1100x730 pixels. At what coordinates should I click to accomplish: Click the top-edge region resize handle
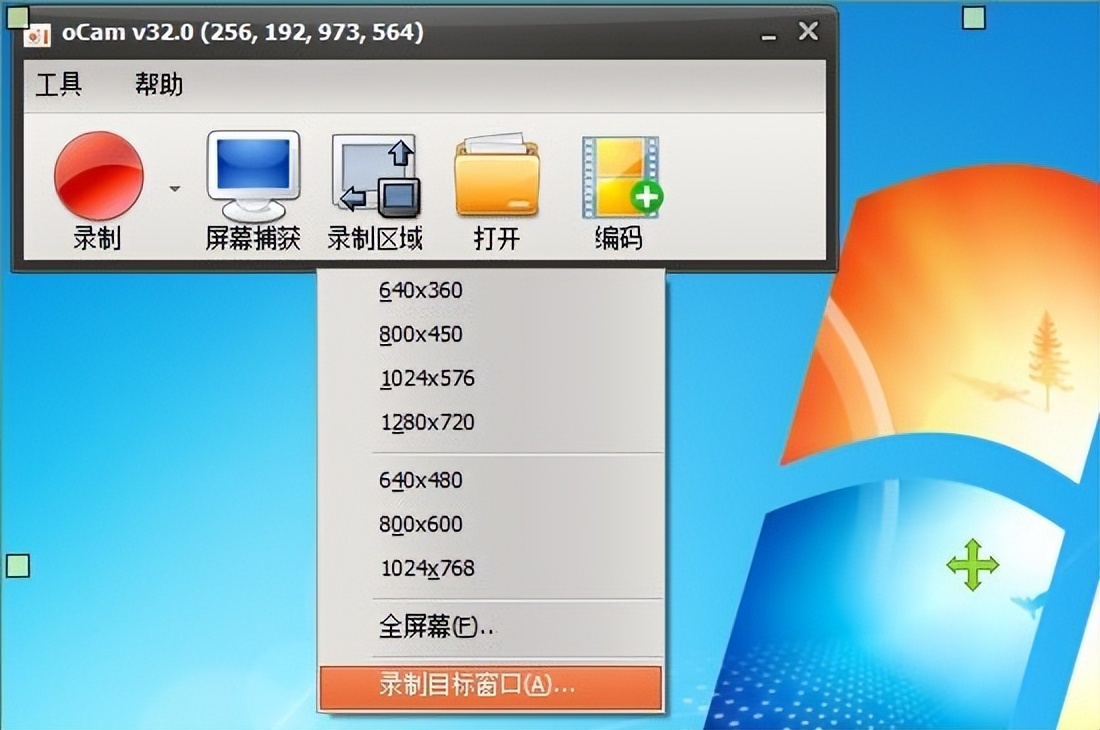(974, 18)
